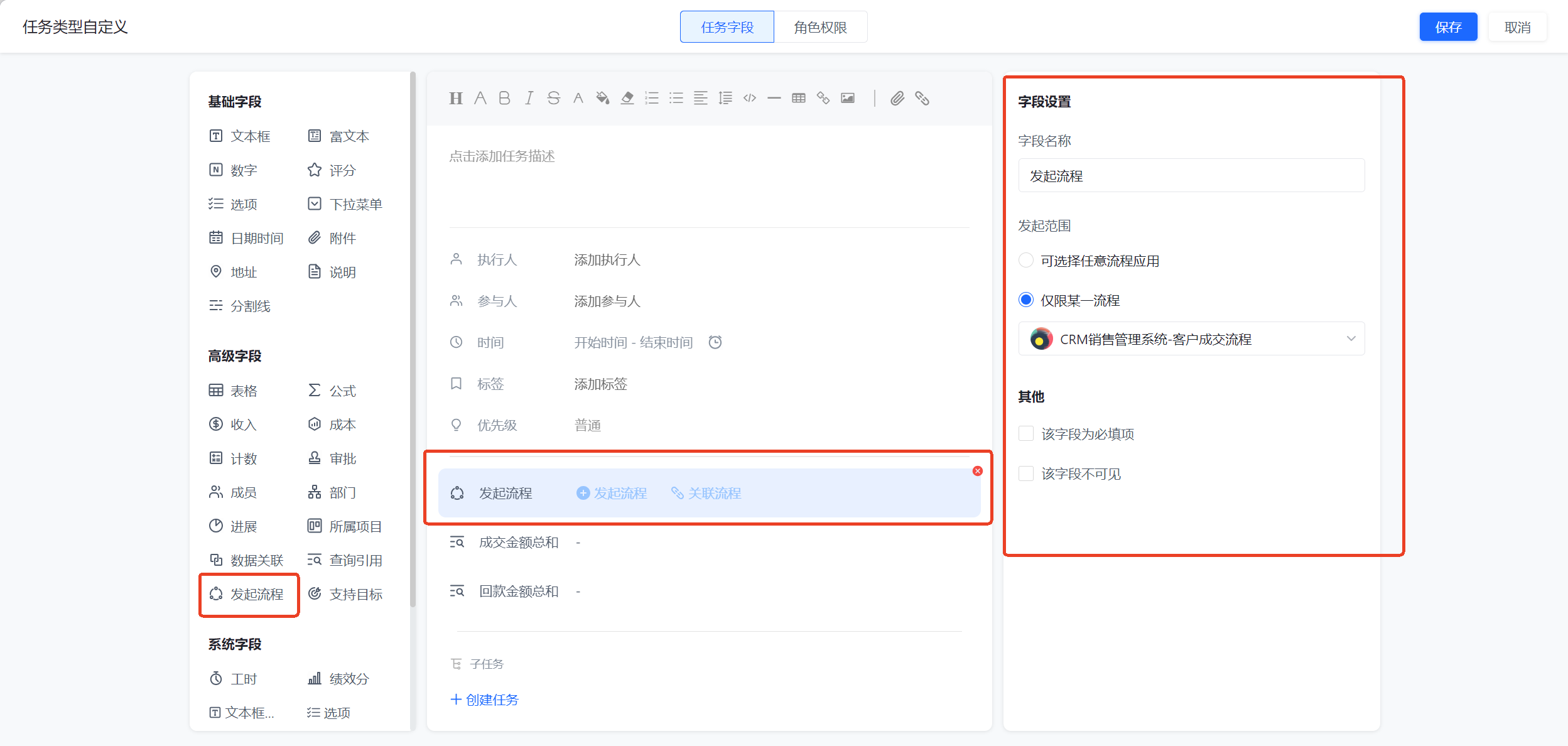Add the 发起流程 advanced field
Screen dimensions: 1568x746
(246, 594)
